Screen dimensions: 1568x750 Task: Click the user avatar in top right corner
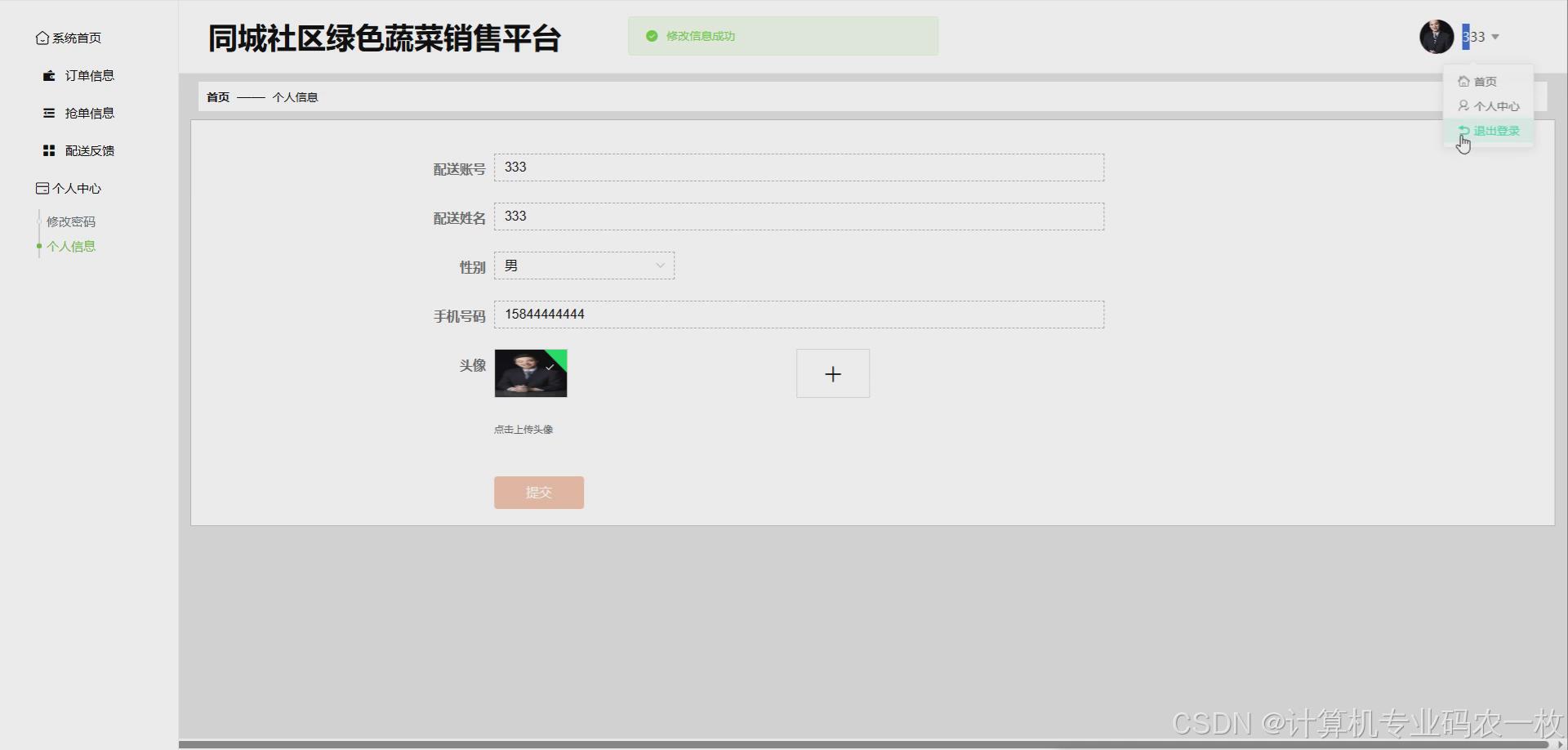coord(1437,36)
